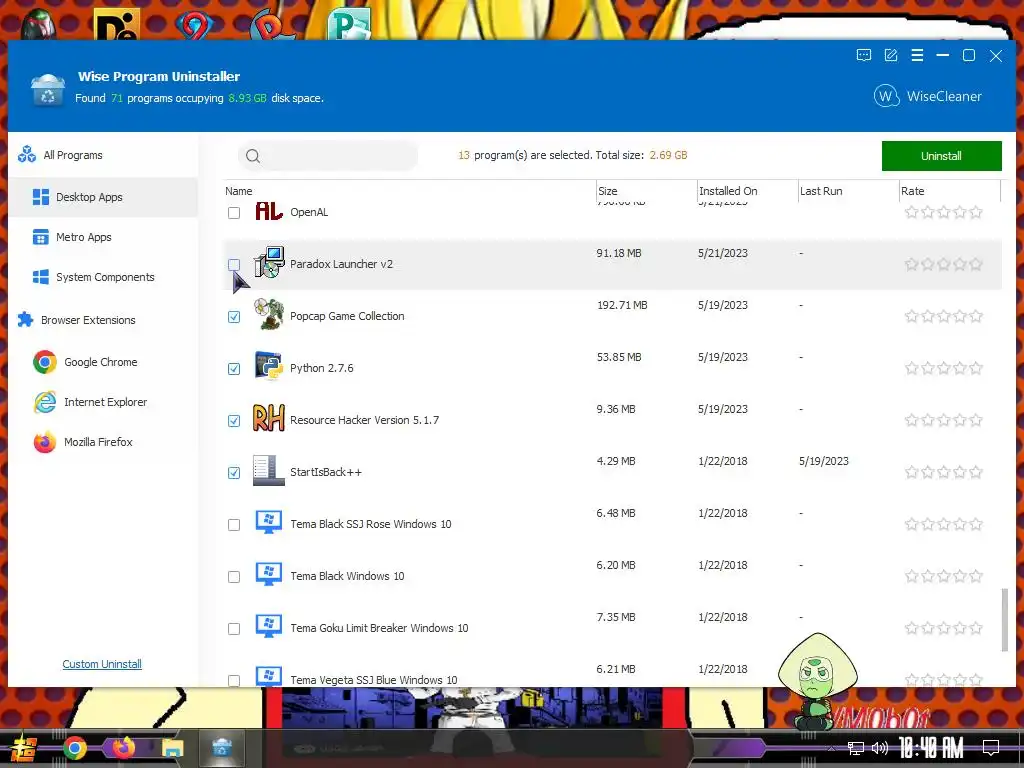Image resolution: width=1024 pixels, height=768 pixels.
Task: Rate Paradox Launcher v2 with stars
Action: point(944,264)
